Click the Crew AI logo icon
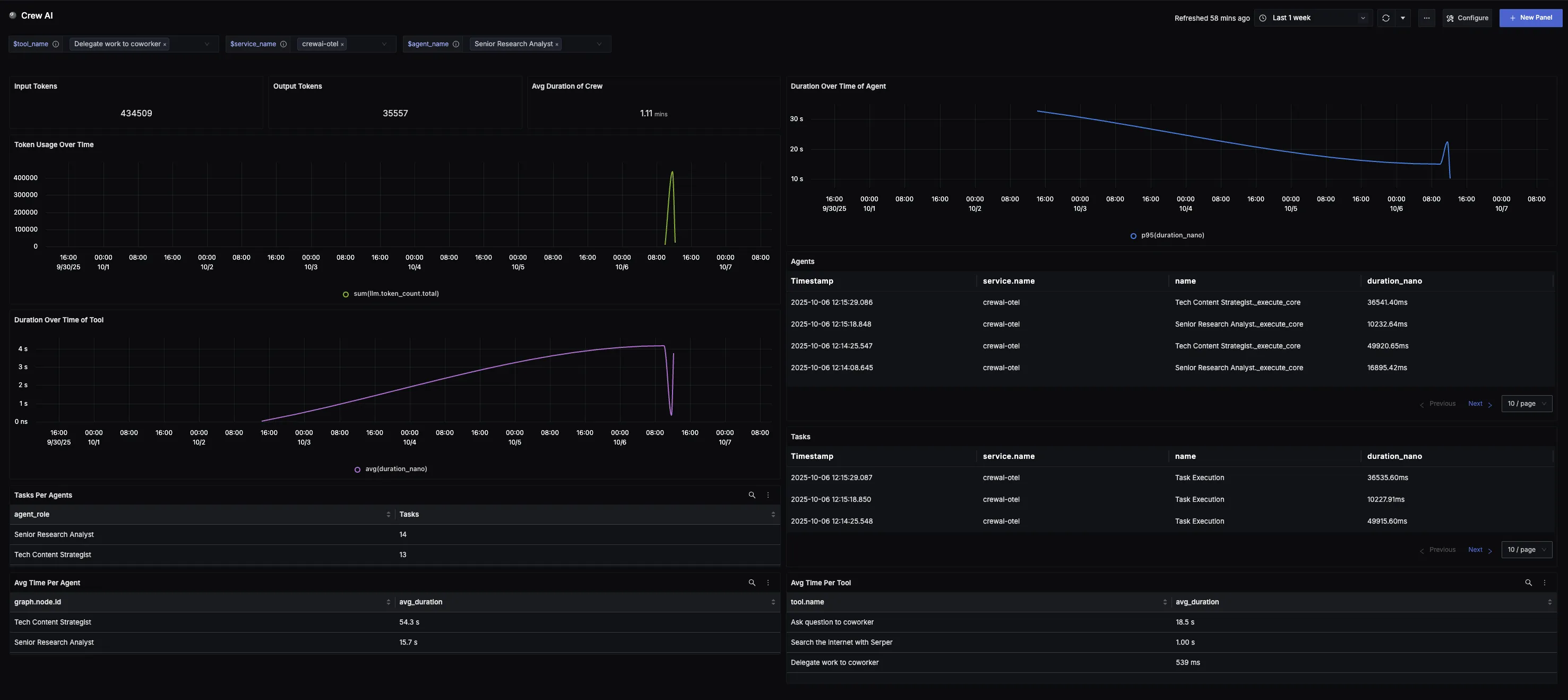Image resolution: width=1568 pixels, height=700 pixels. click(x=12, y=15)
